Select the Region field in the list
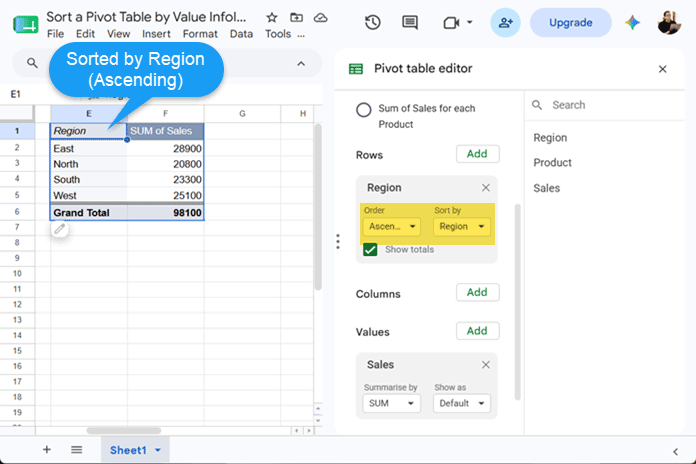The image size is (696, 464). tap(550, 138)
